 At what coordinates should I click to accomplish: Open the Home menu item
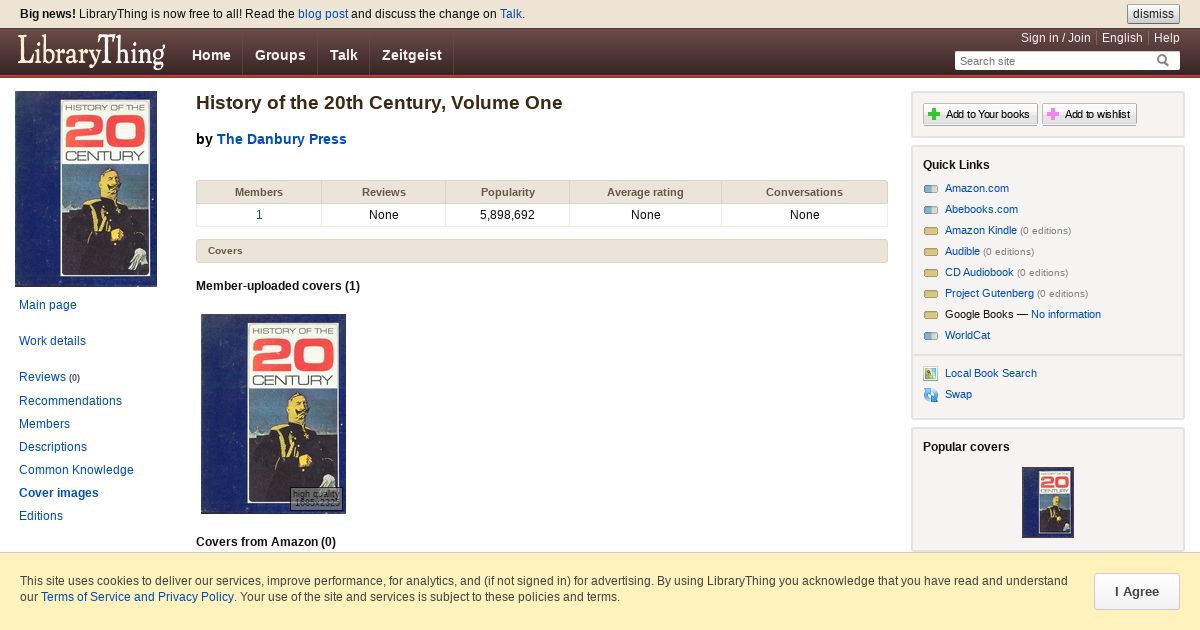211,55
